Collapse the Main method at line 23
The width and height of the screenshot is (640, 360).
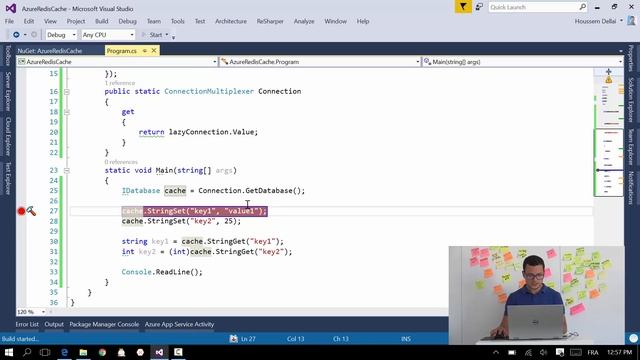pos(67,171)
